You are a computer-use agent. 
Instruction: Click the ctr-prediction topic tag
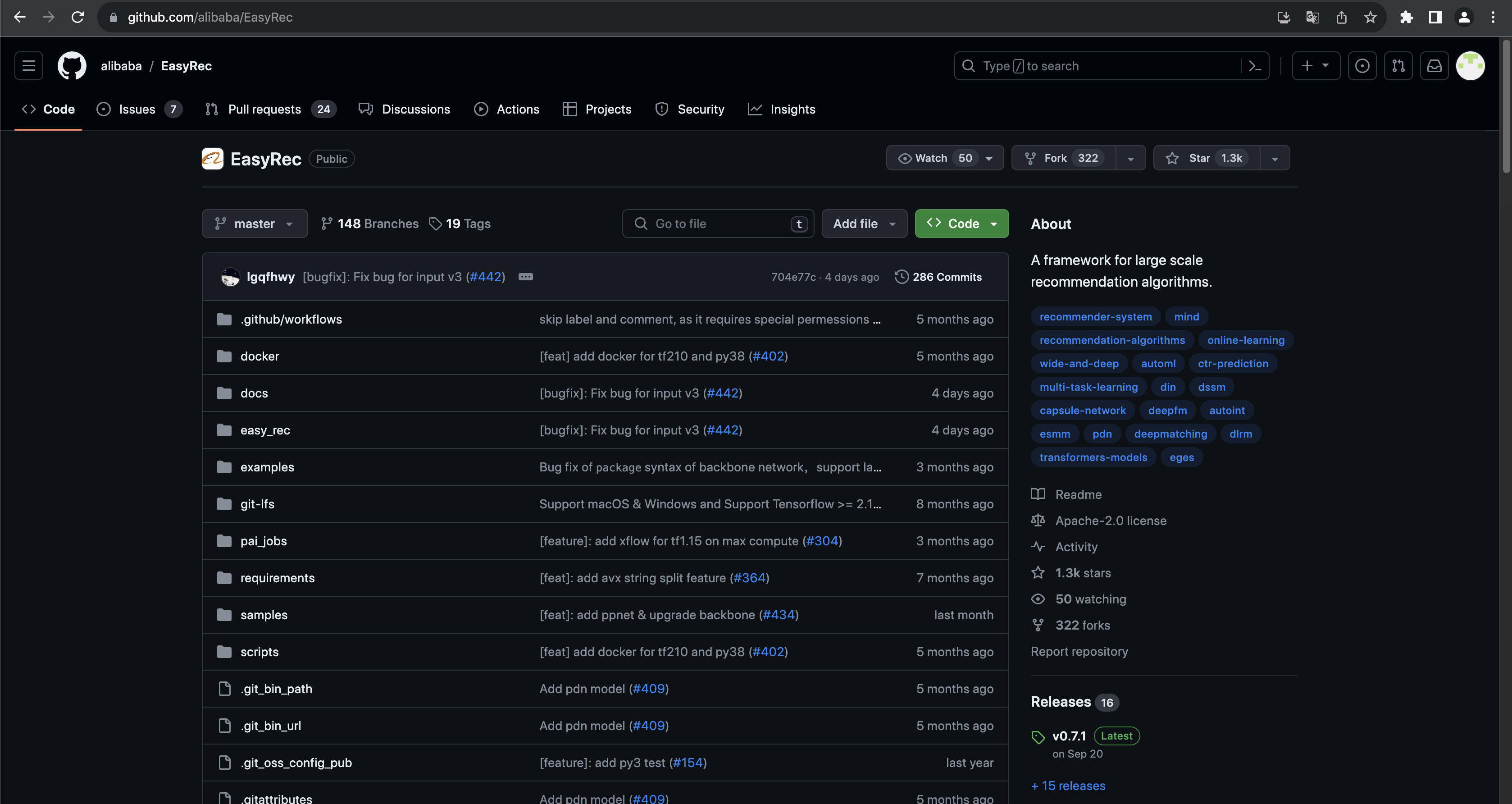pyautogui.click(x=1233, y=364)
